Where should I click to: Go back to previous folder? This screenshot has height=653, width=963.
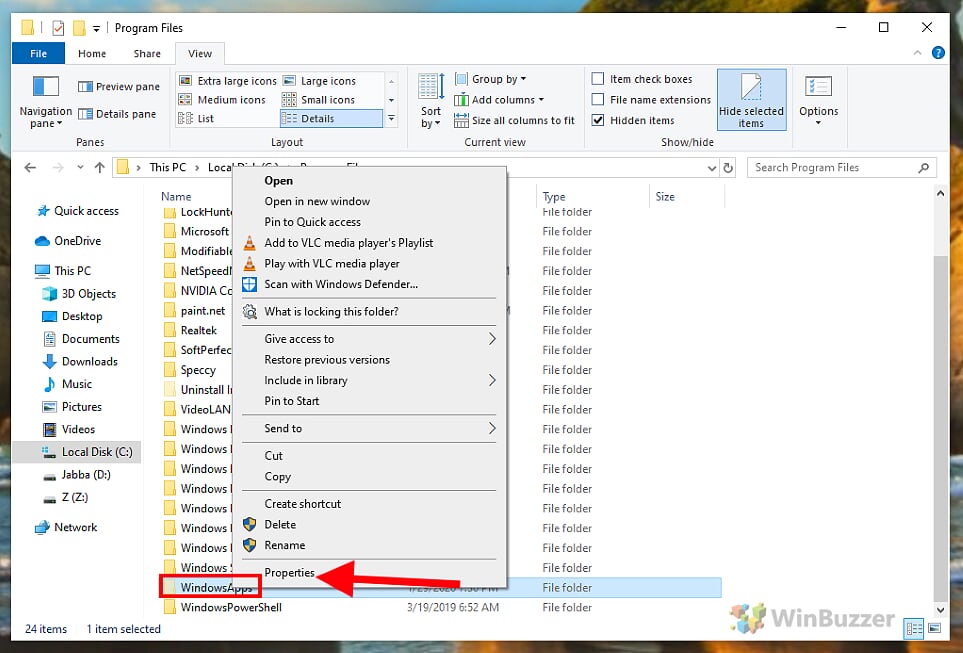click(x=29, y=168)
